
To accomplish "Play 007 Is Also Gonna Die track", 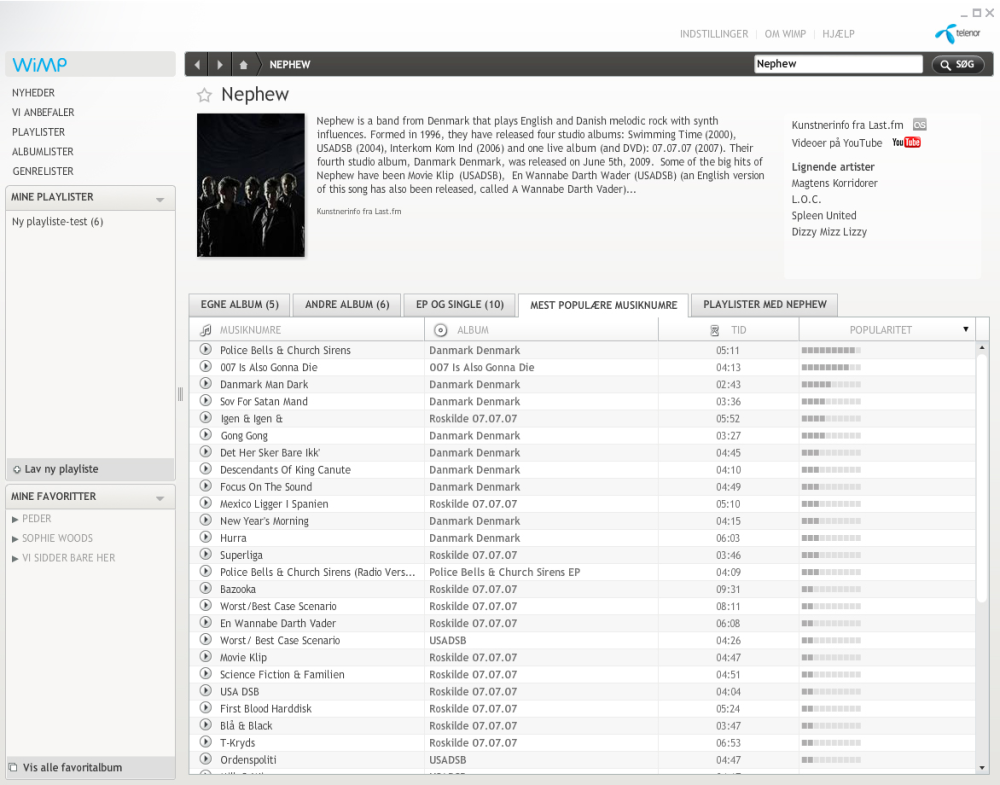I will click(205, 366).
